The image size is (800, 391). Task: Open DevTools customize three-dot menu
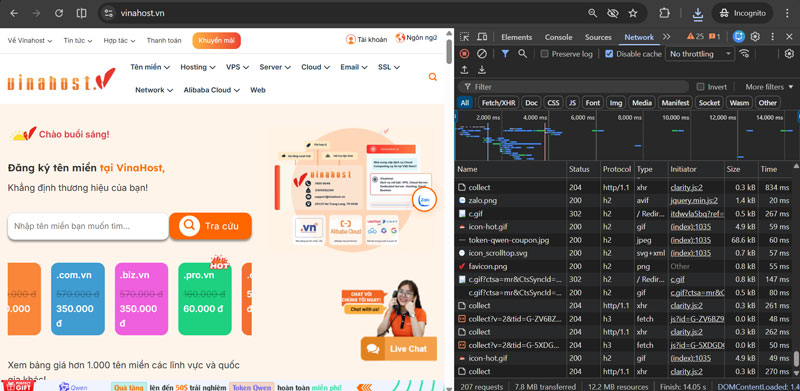point(772,37)
